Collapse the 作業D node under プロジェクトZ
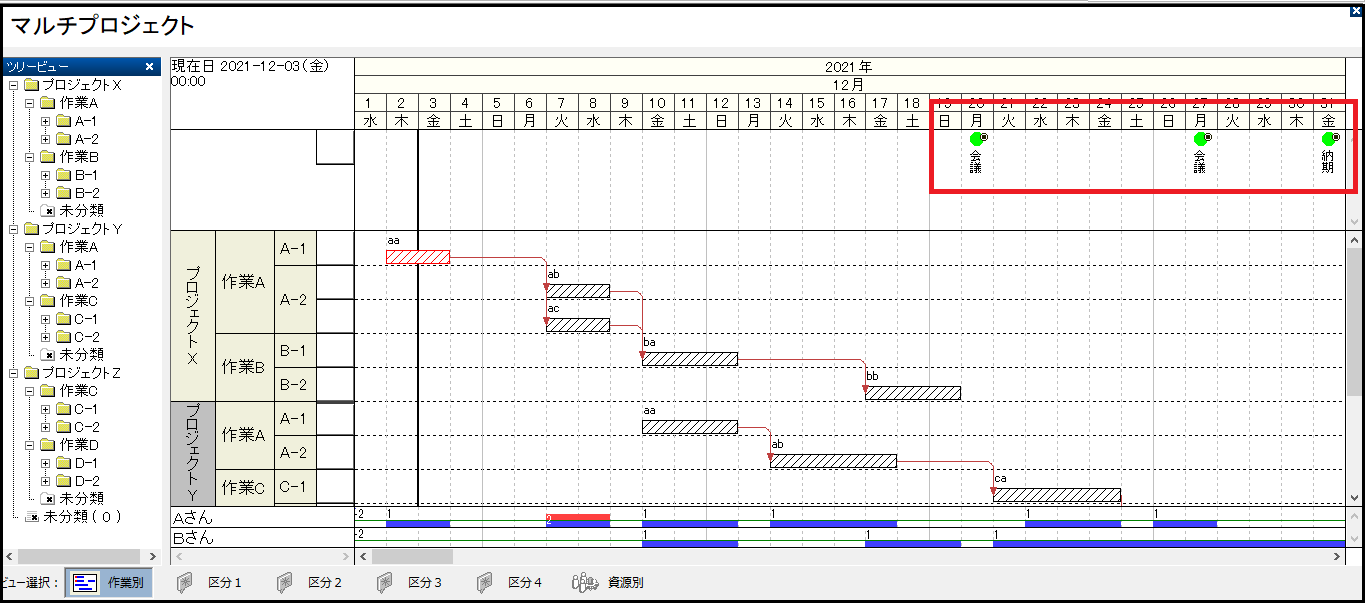This screenshot has height=603, width=1365. point(30,445)
